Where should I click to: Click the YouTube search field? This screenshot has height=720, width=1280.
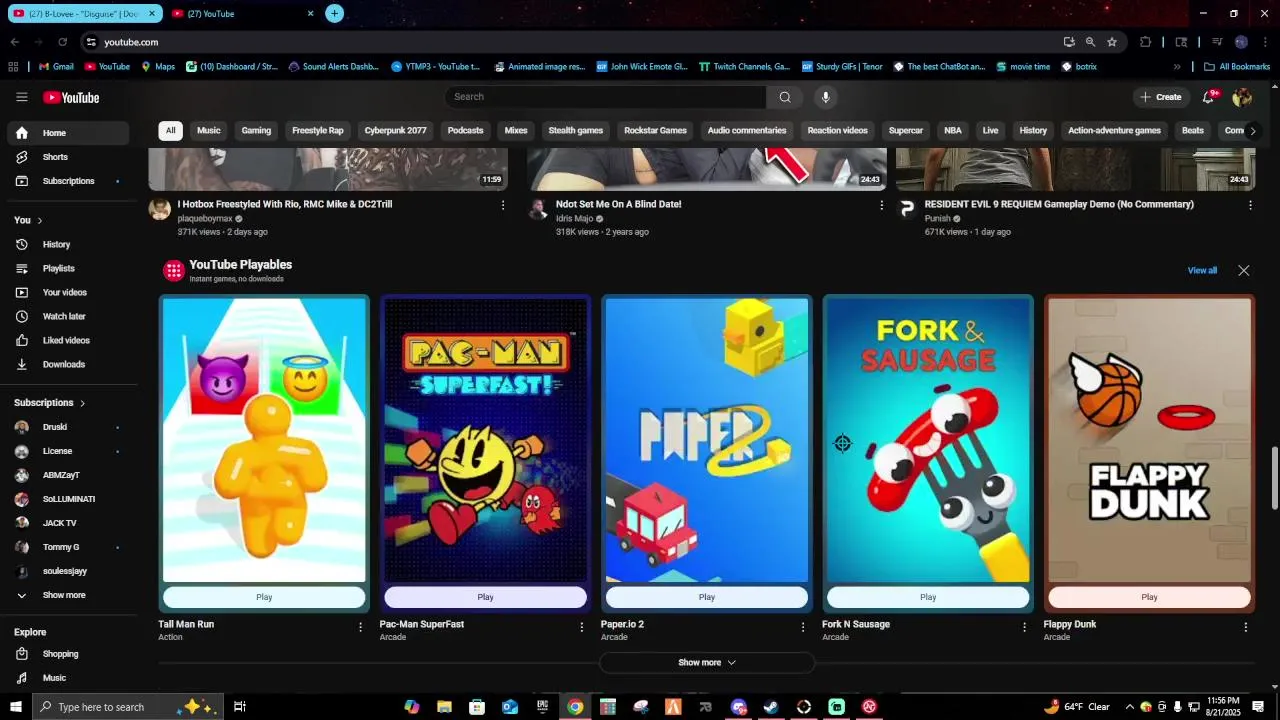(x=605, y=97)
